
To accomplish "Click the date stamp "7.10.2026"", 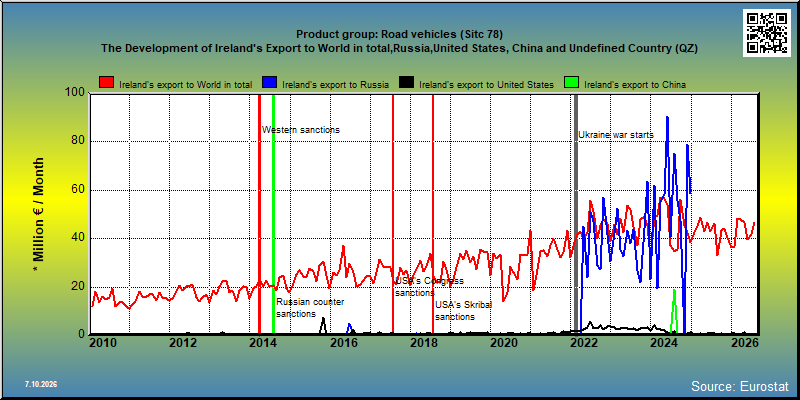I will click(x=41, y=384).
